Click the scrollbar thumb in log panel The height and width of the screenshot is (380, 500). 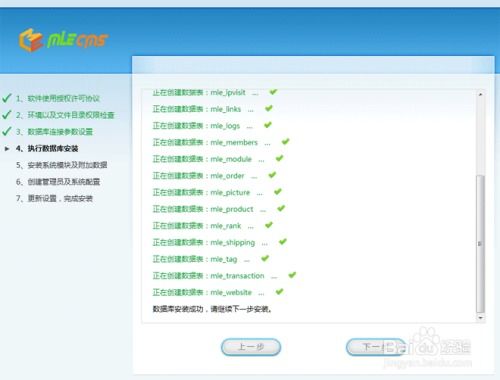coord(480,243)
